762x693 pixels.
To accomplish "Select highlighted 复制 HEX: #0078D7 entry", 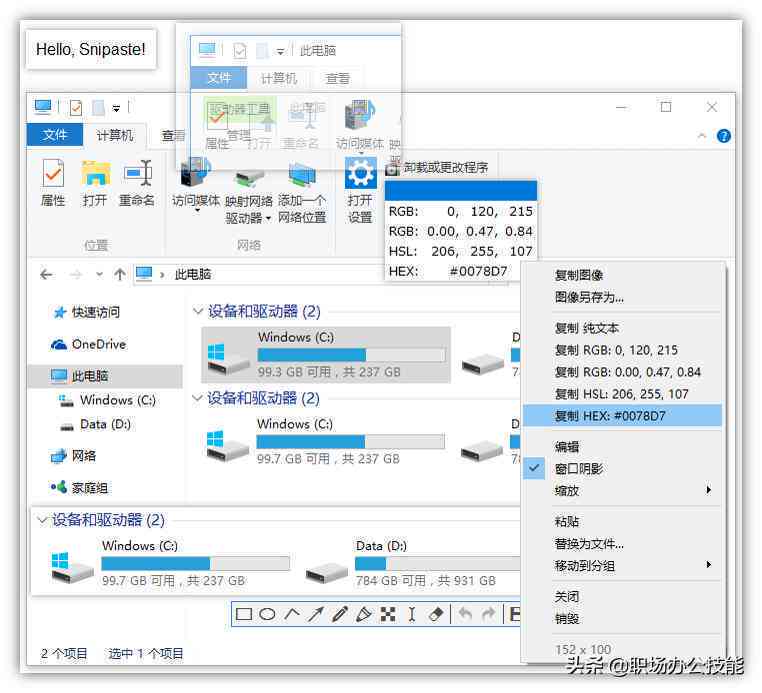I will click(622, 416).
